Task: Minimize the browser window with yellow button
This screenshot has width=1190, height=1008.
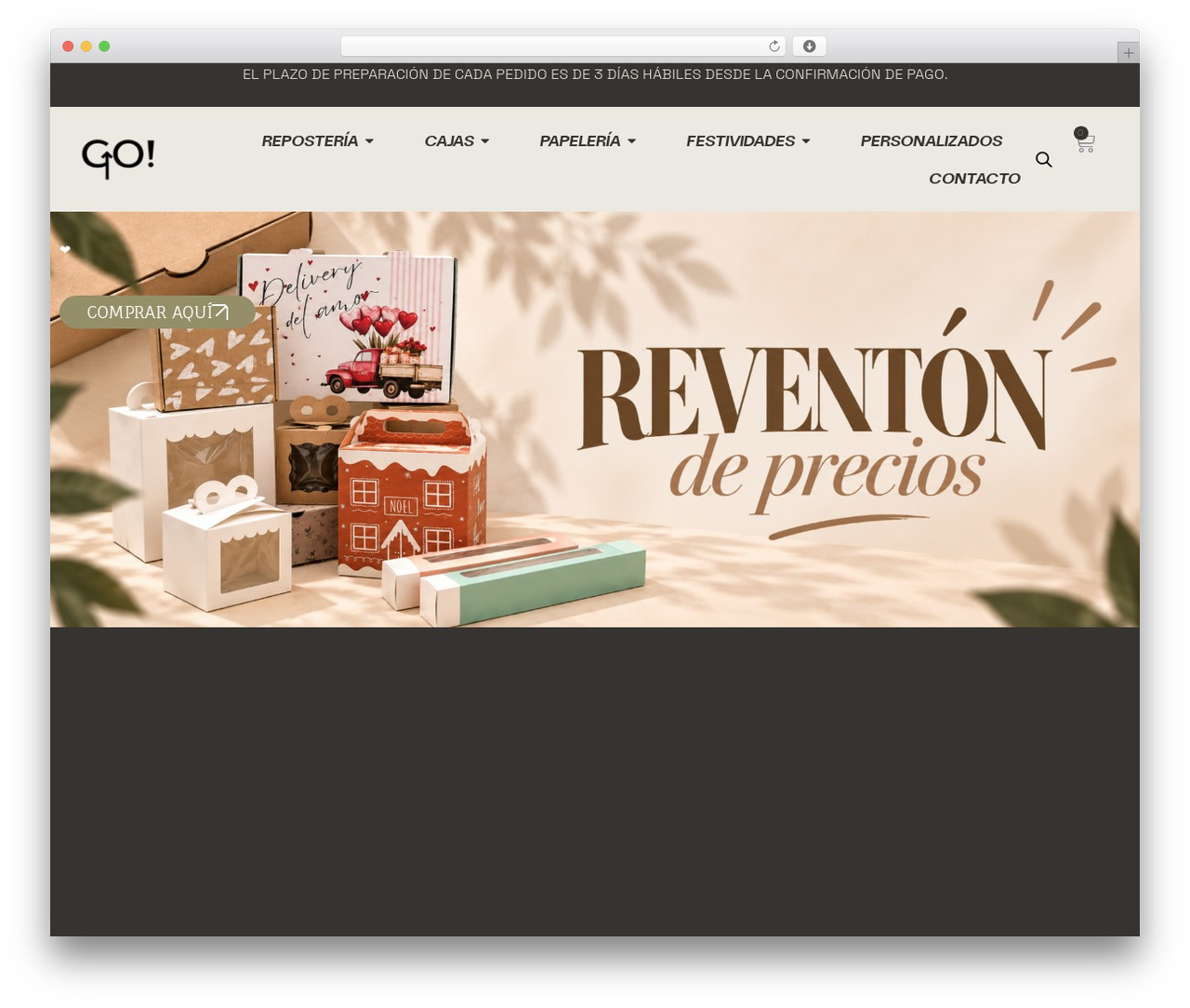Action: click(86, 46)
